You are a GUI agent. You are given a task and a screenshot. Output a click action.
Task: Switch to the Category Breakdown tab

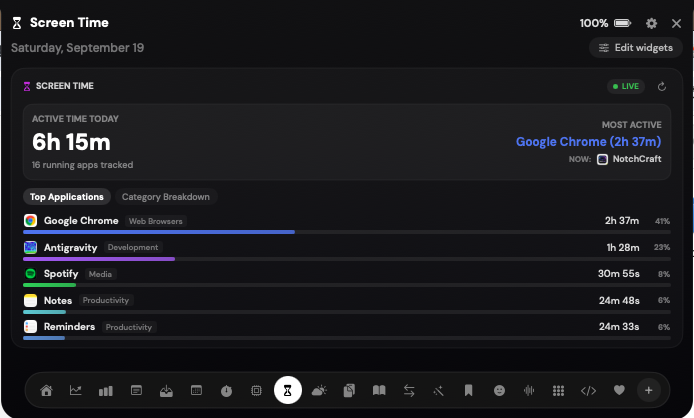pyautogui.click(x=166, y=197)
